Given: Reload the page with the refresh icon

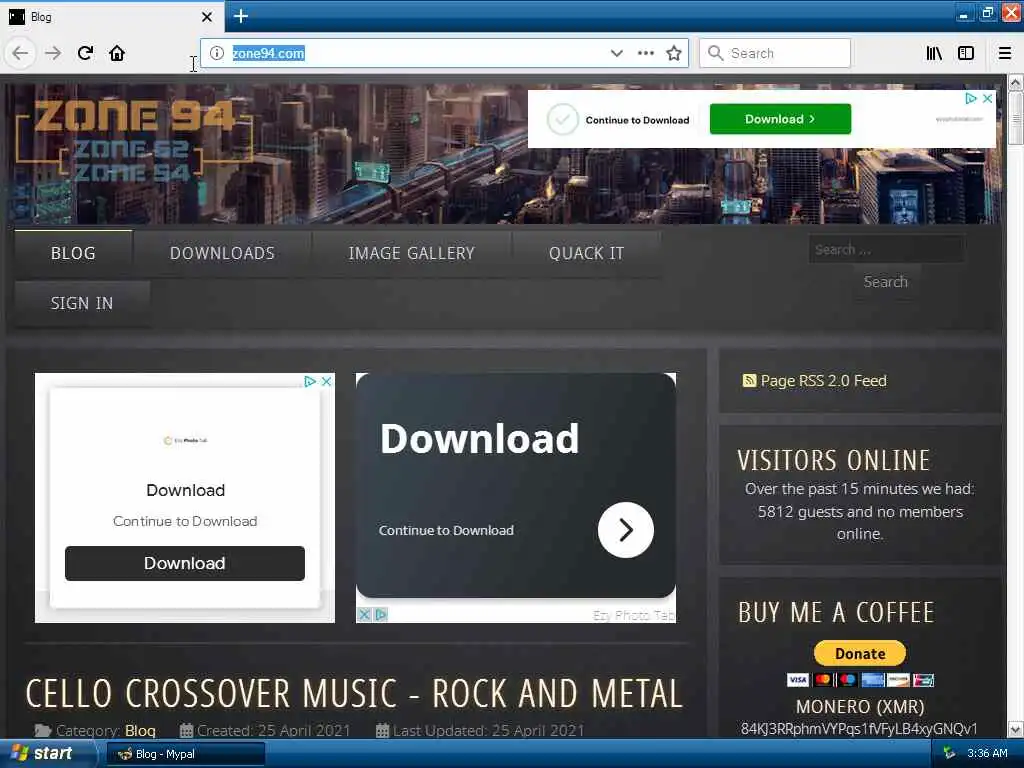Looking at the screenshot, I should (86, 53).
